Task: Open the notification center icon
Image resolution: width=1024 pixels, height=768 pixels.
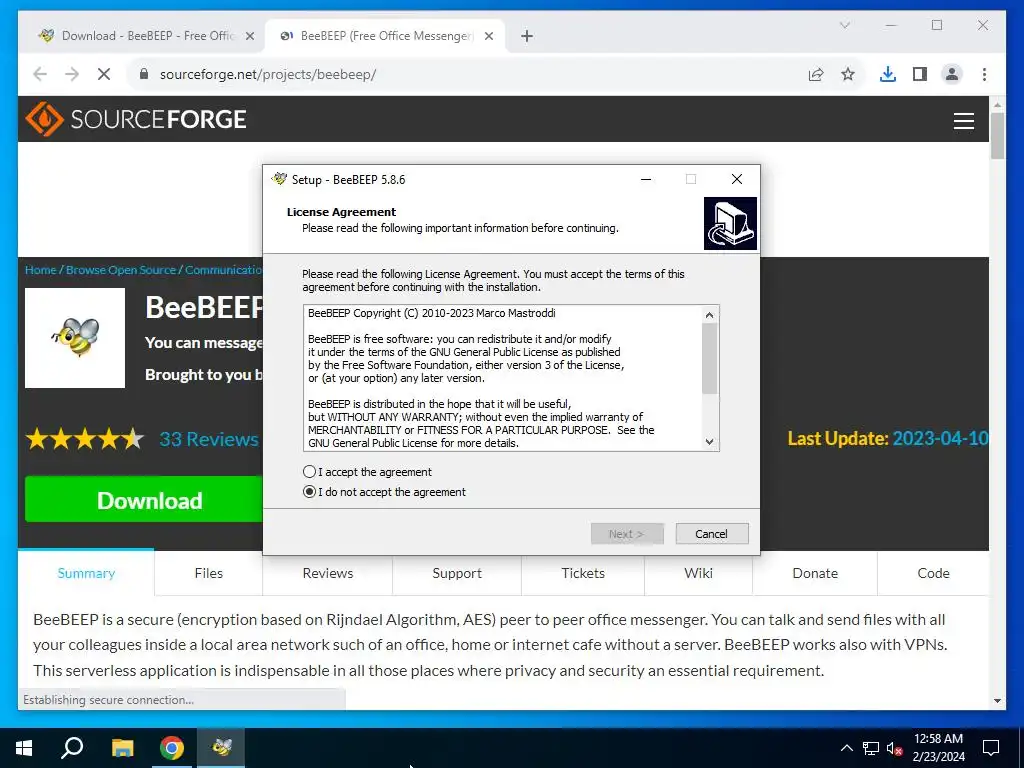Action: (x=991, y=748)
